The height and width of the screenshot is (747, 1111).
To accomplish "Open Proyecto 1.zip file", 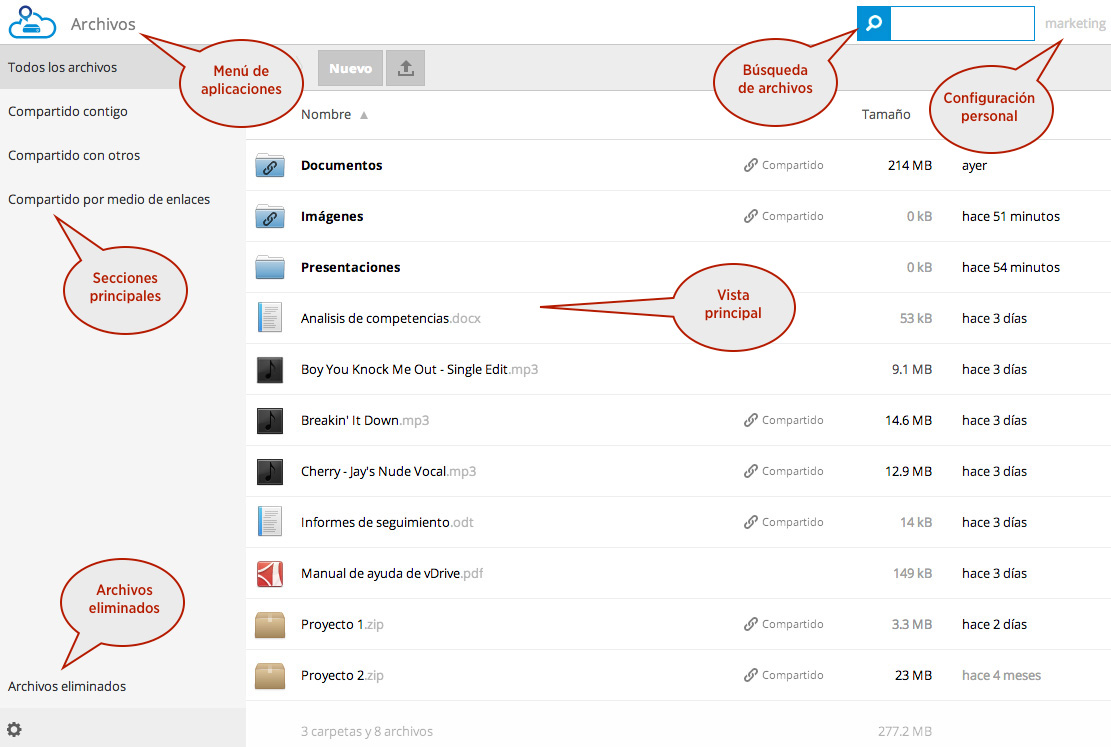I will click(342, 624).
